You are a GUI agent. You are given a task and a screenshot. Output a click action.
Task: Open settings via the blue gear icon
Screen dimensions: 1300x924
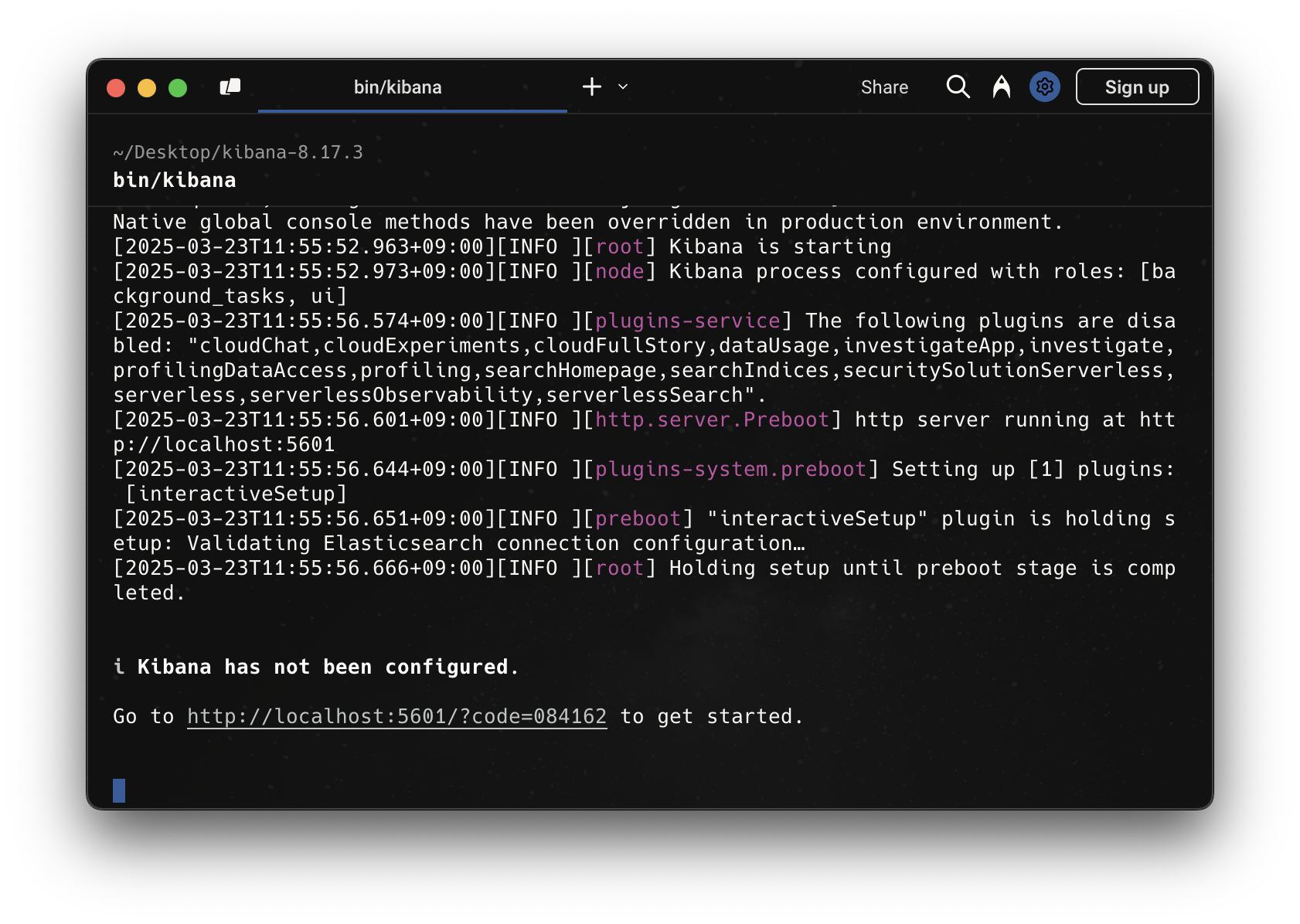[x=1044, y=87]
